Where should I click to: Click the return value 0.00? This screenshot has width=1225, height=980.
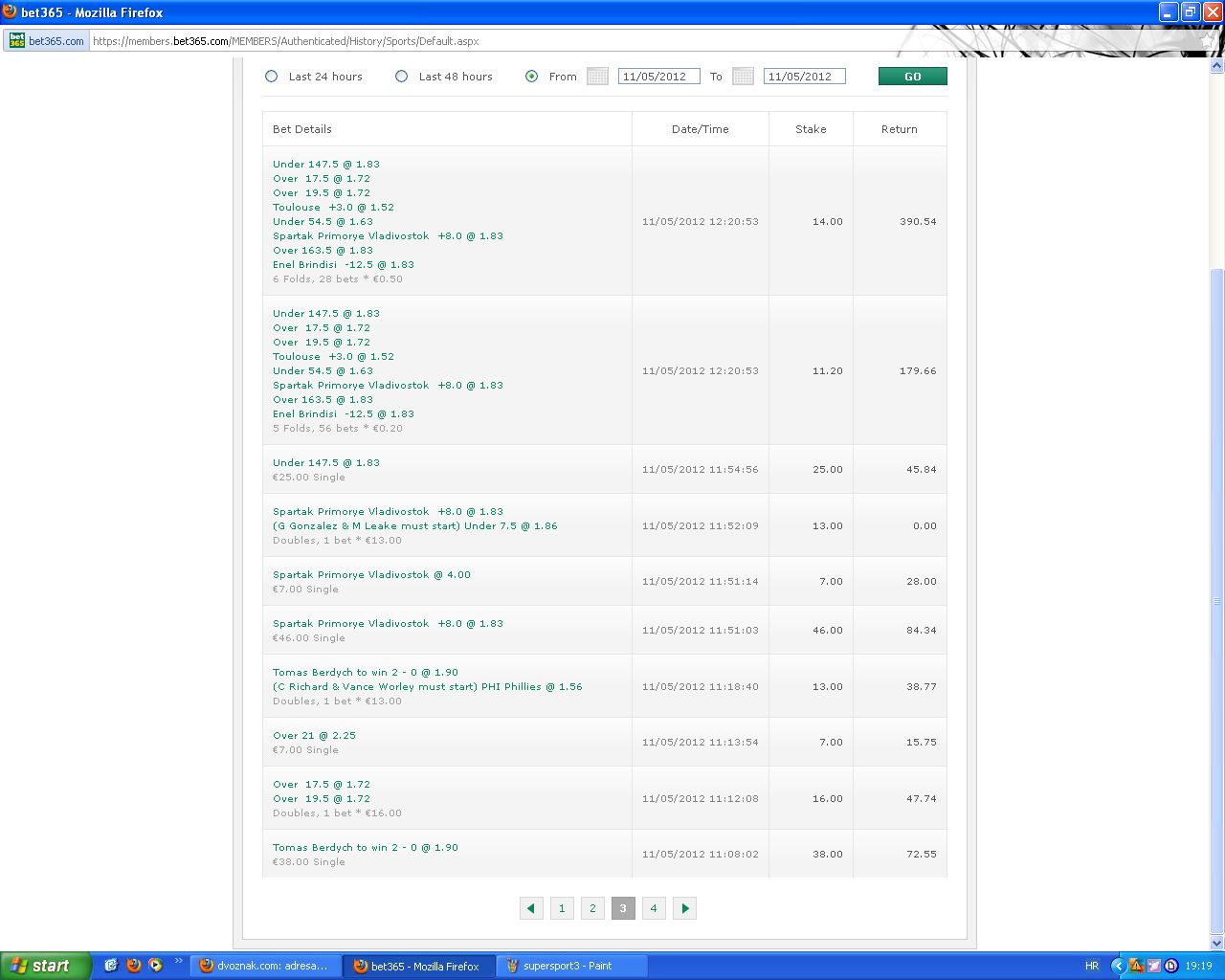(x=924, y=526)
